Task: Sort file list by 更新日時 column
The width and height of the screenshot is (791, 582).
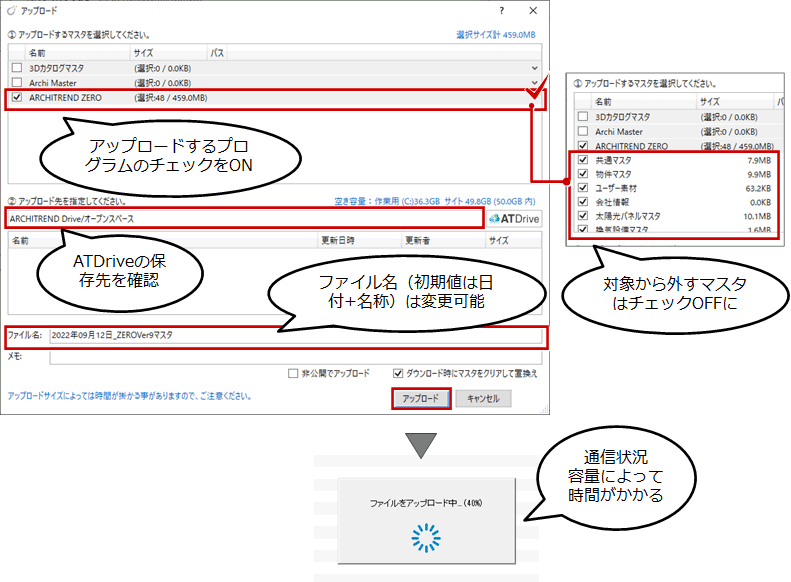Action: click(x=360, y=241)
